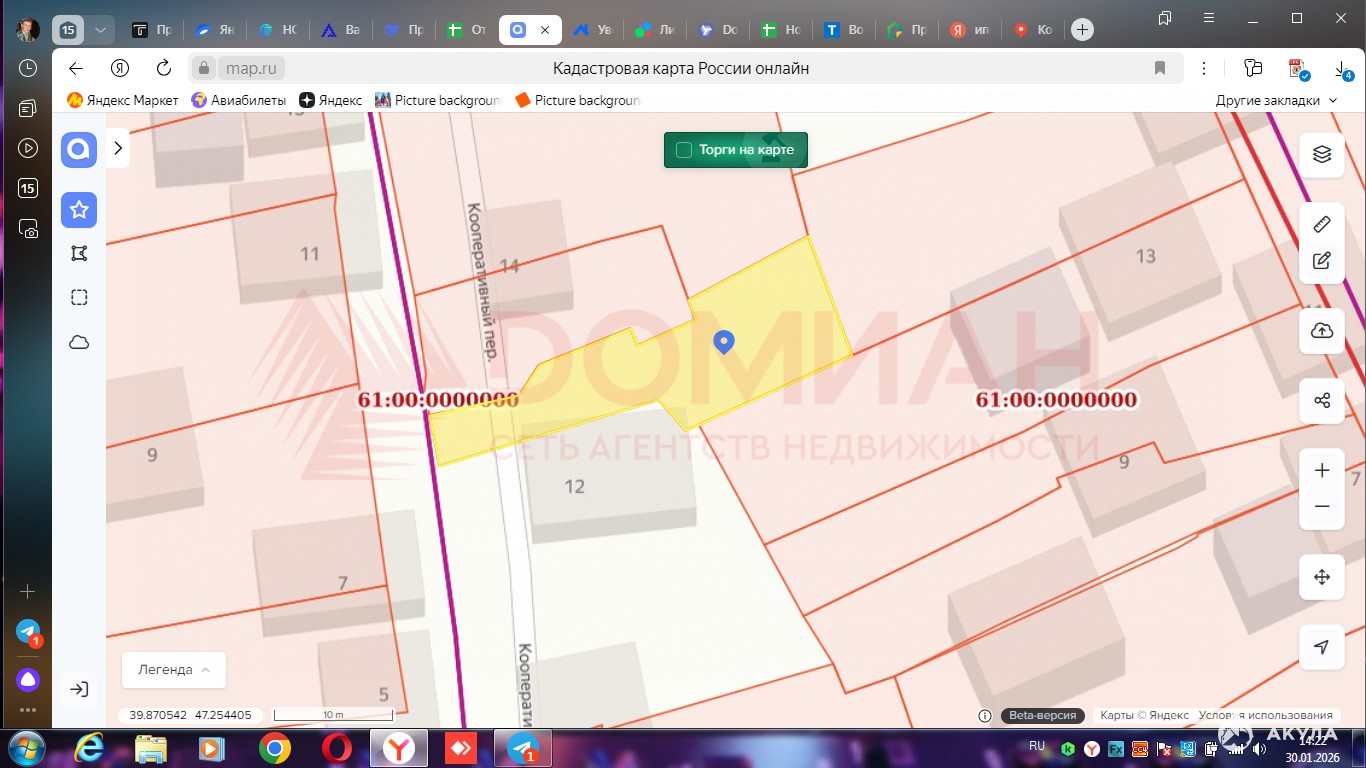Image resolution: width=1366 pixels, height=768 pixels.
Task: Click the browser address bar
Action: [680, 68]
